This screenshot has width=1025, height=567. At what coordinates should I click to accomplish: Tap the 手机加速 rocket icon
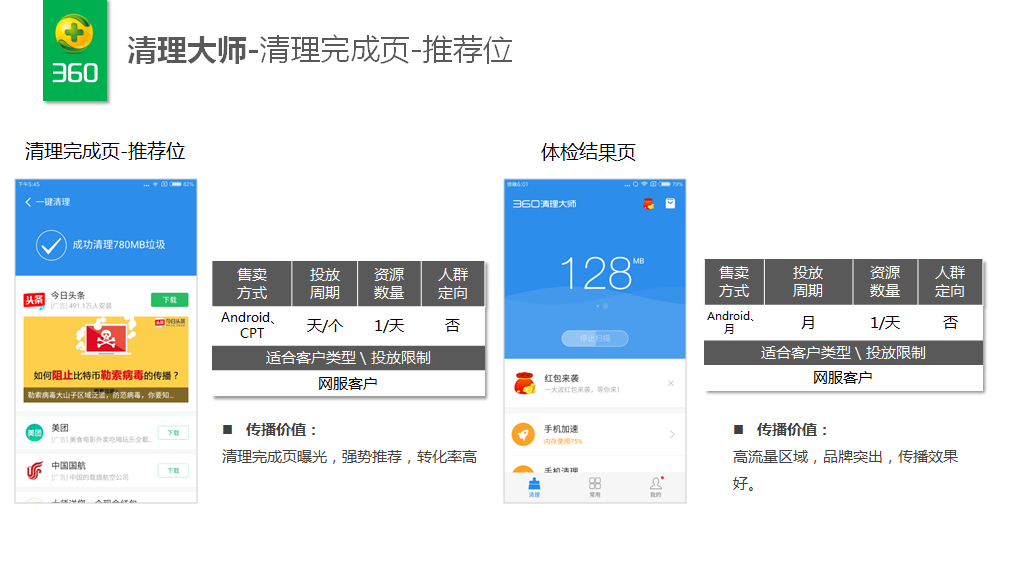click(523, 434)
